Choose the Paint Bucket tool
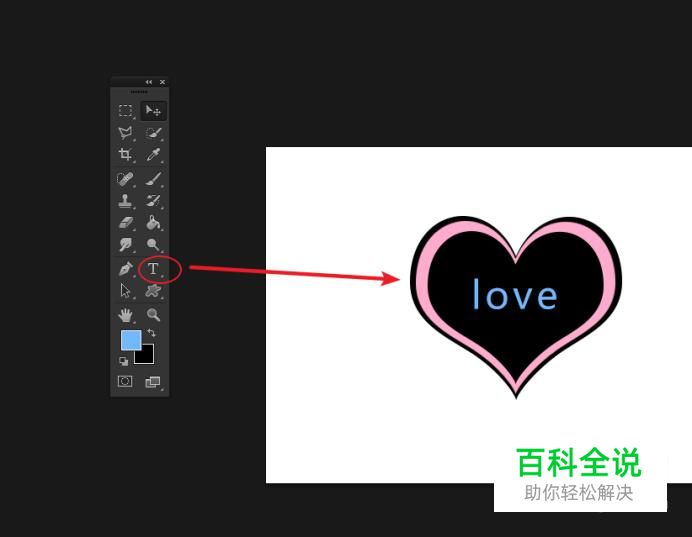The width and height of the screenshot is (692, 537). click(x=154, y=222)
